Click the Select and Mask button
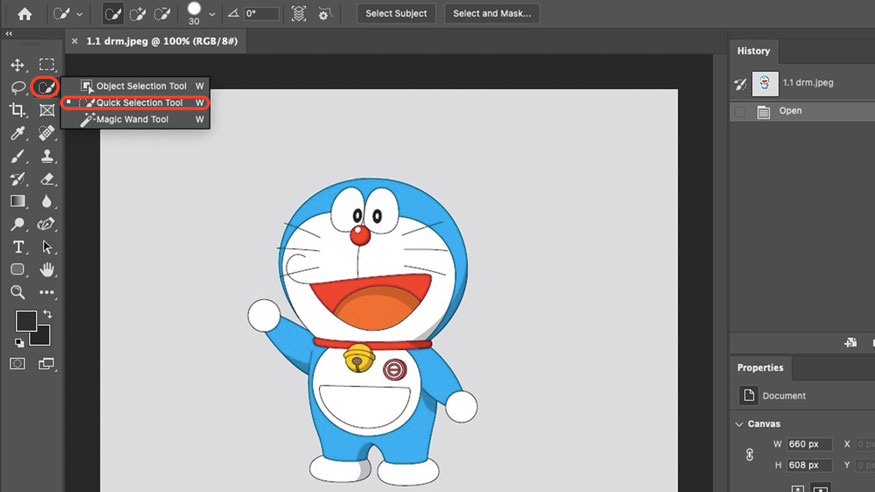 pos(492,14)
